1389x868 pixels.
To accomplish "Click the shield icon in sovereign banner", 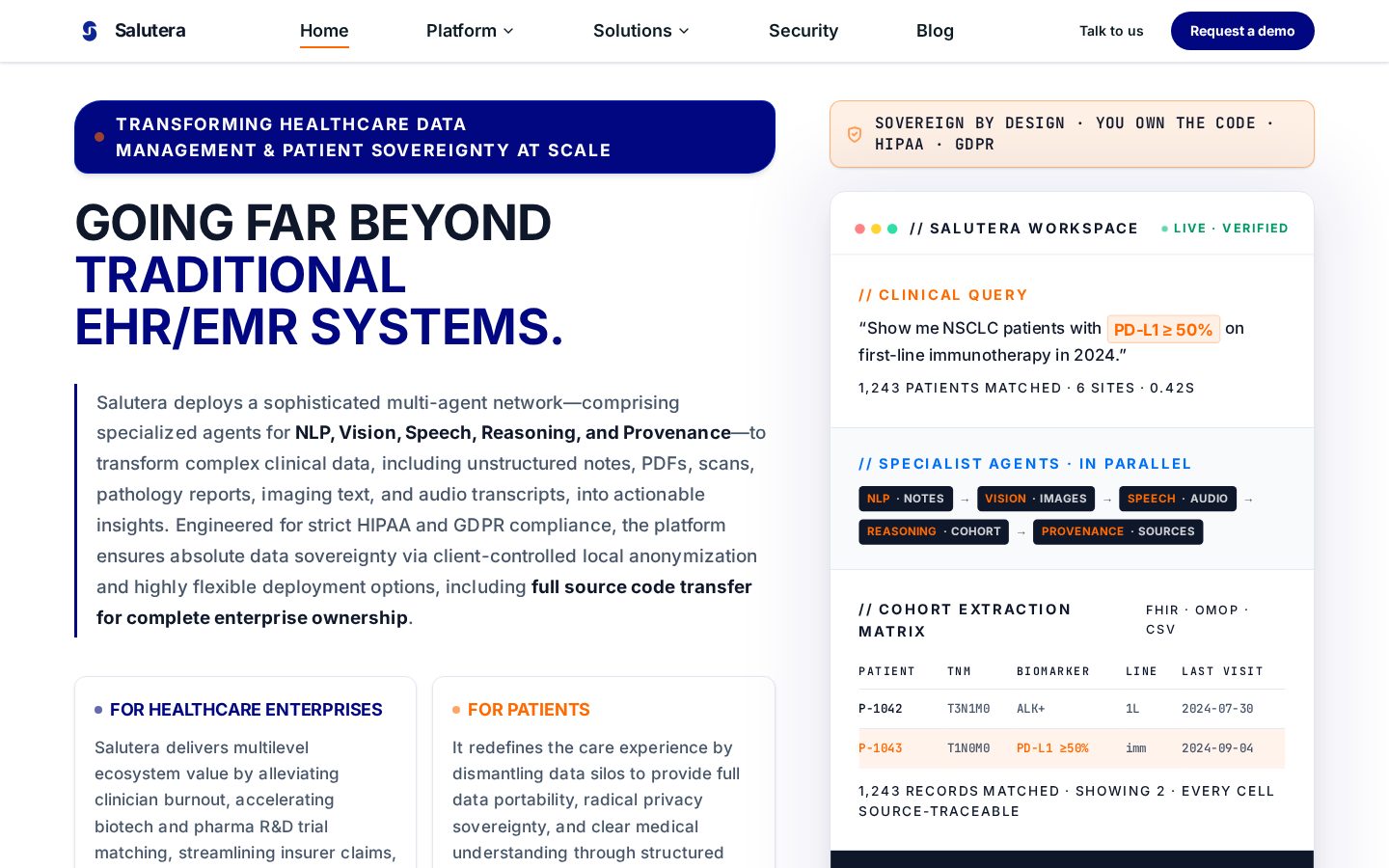I will pos(855,134).
